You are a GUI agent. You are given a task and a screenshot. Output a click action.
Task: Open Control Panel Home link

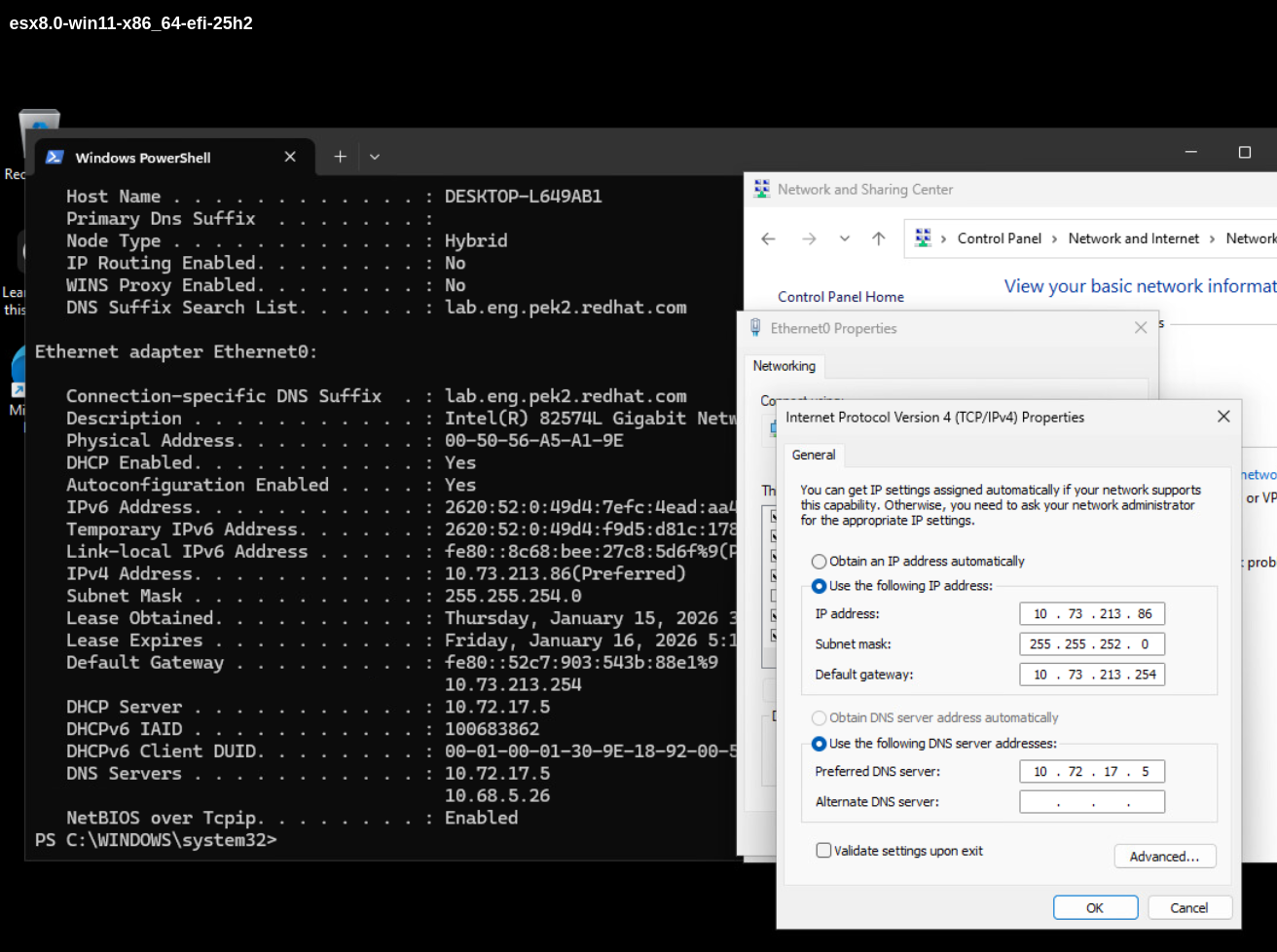coord(841,297)
